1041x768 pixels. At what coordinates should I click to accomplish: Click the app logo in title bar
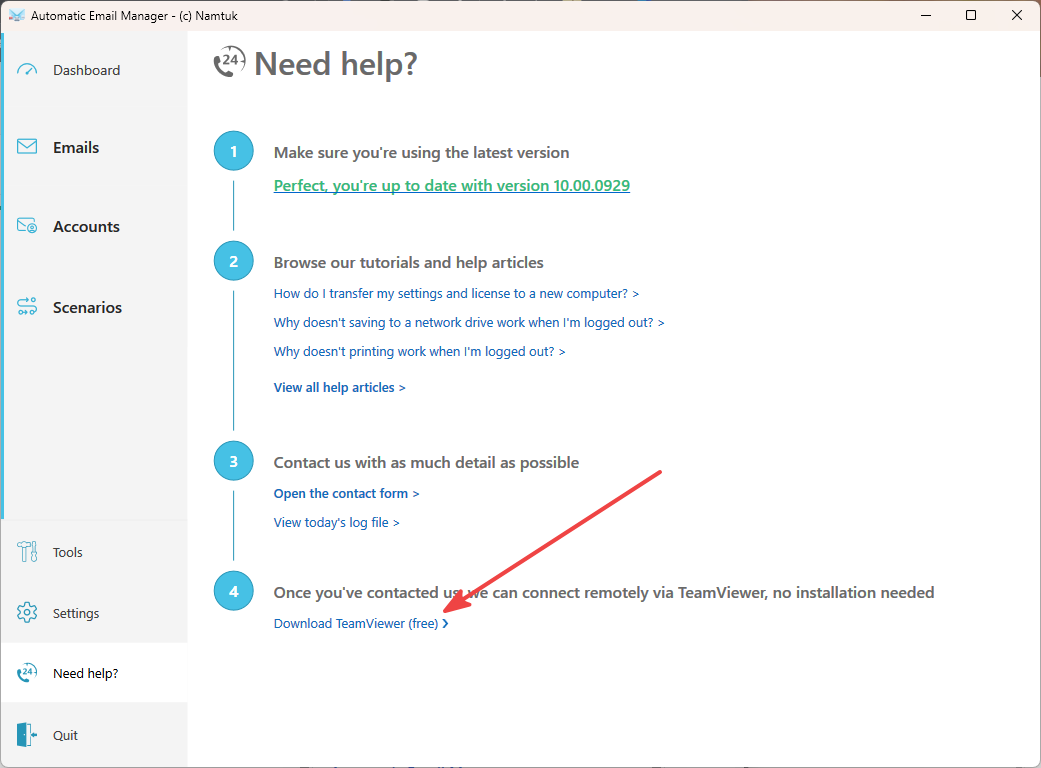[17, 15]
